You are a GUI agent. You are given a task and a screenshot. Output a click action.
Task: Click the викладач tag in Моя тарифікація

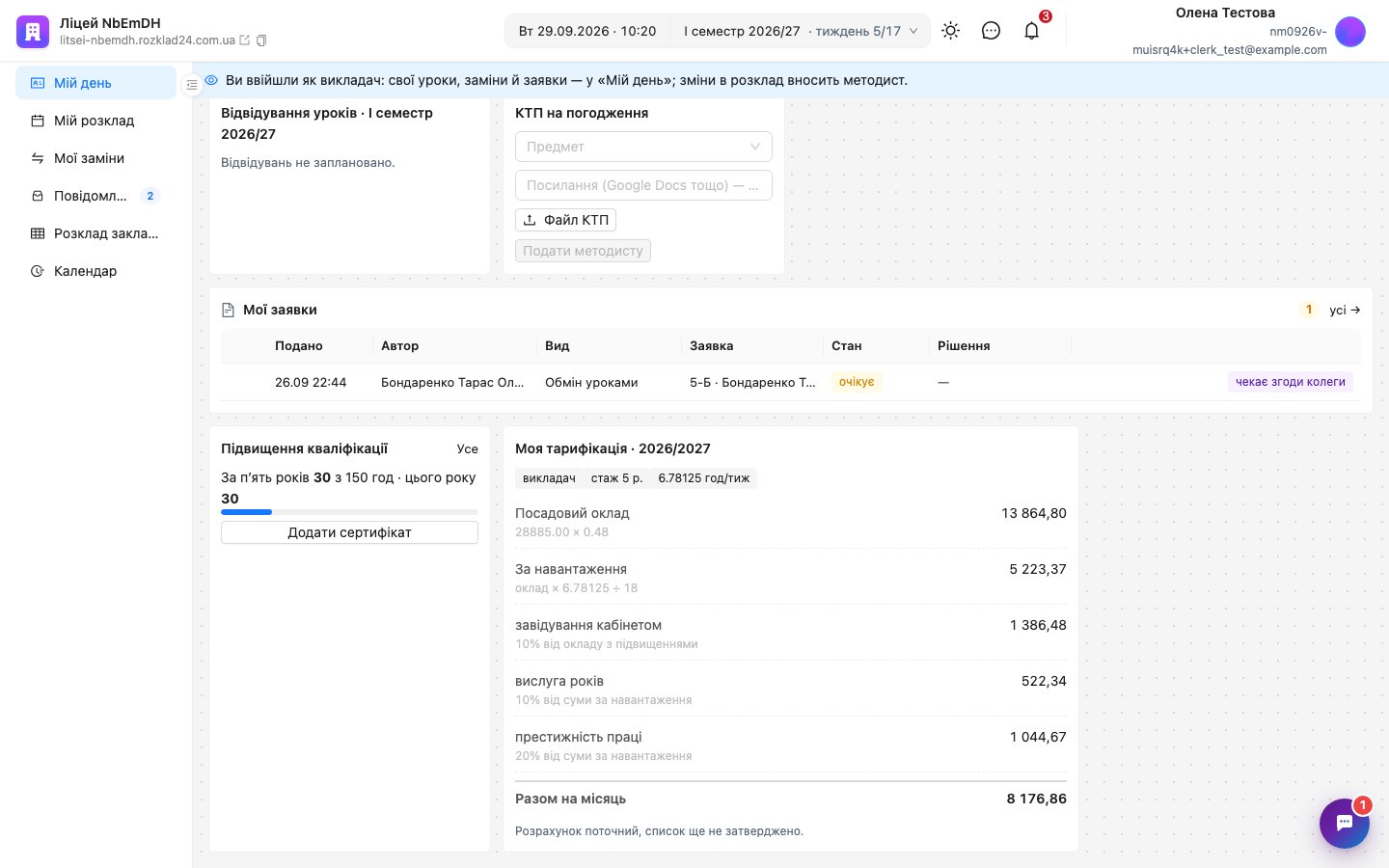pyautogui.click(x=549, y=478)
